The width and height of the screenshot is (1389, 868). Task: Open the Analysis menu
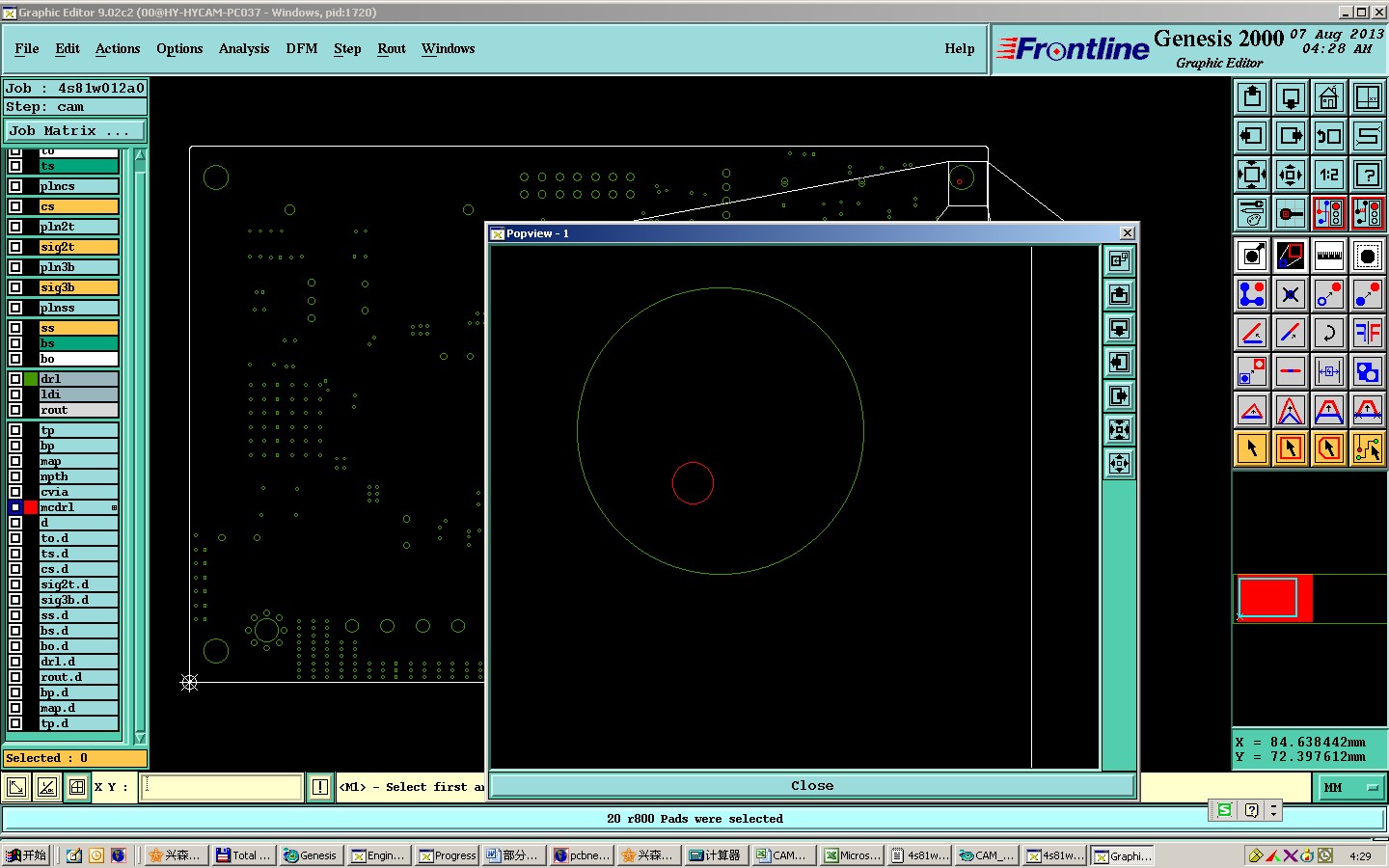[244, 48]
